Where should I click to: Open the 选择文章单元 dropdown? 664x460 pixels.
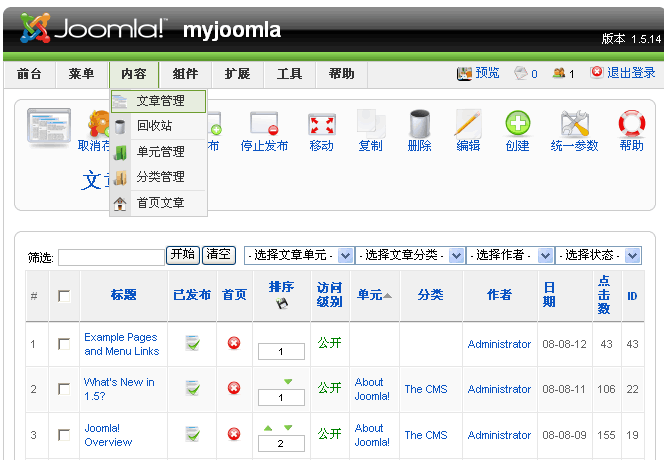pos(299,255)
